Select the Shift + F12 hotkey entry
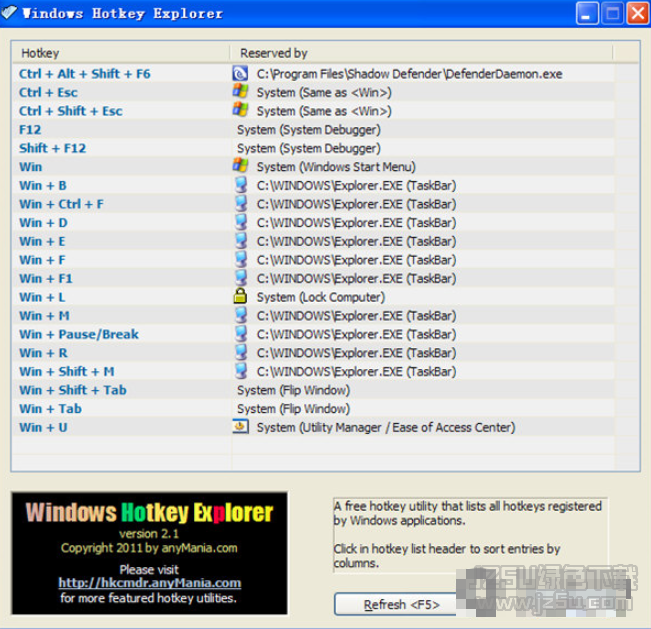 (x=52, y=148)
